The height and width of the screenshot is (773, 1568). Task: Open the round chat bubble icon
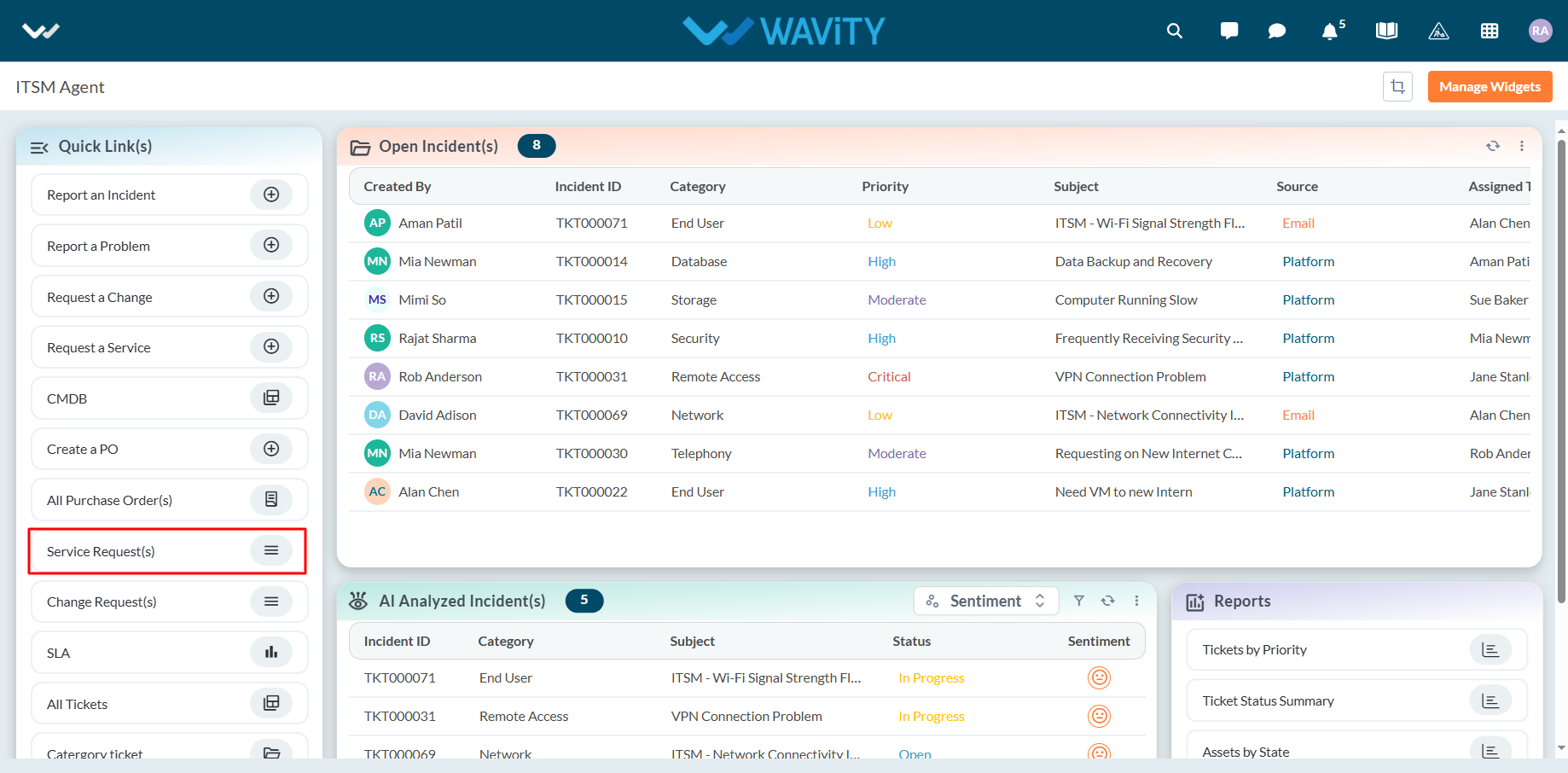point(1277,31)
